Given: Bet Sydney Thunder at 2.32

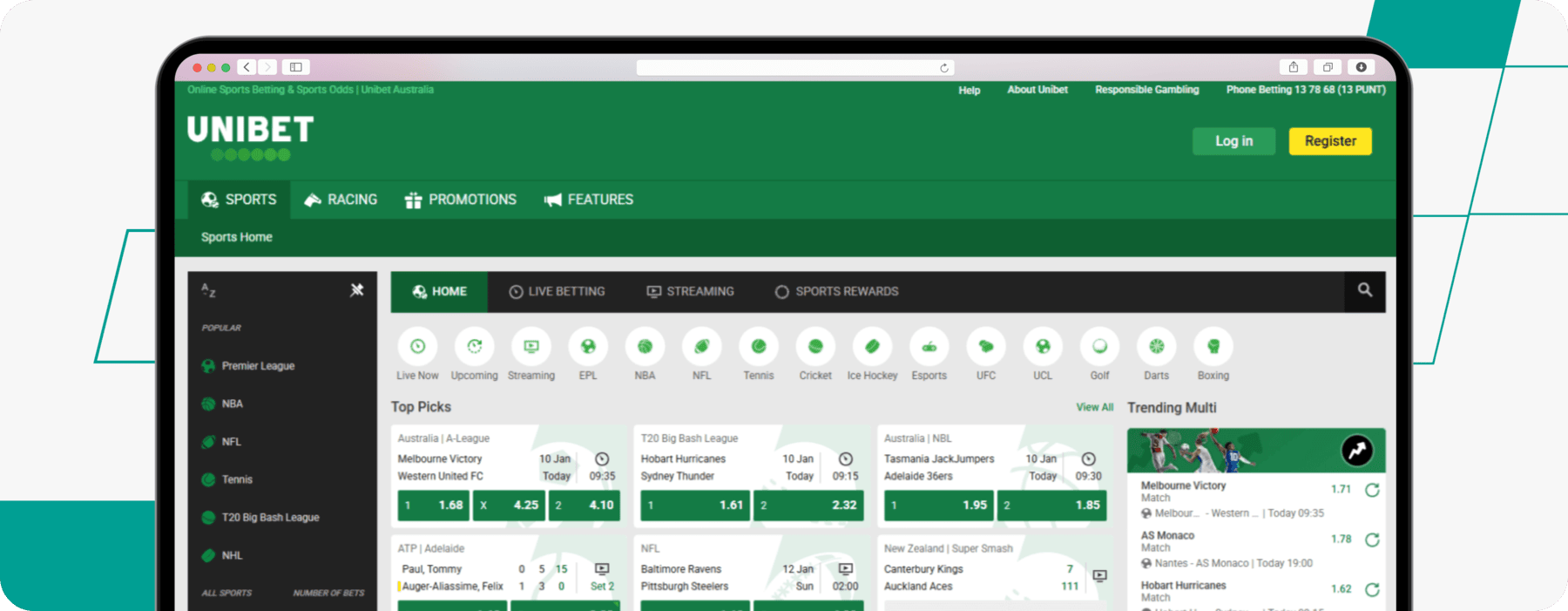Looking at the screenshot, I should tap(808, 505).
